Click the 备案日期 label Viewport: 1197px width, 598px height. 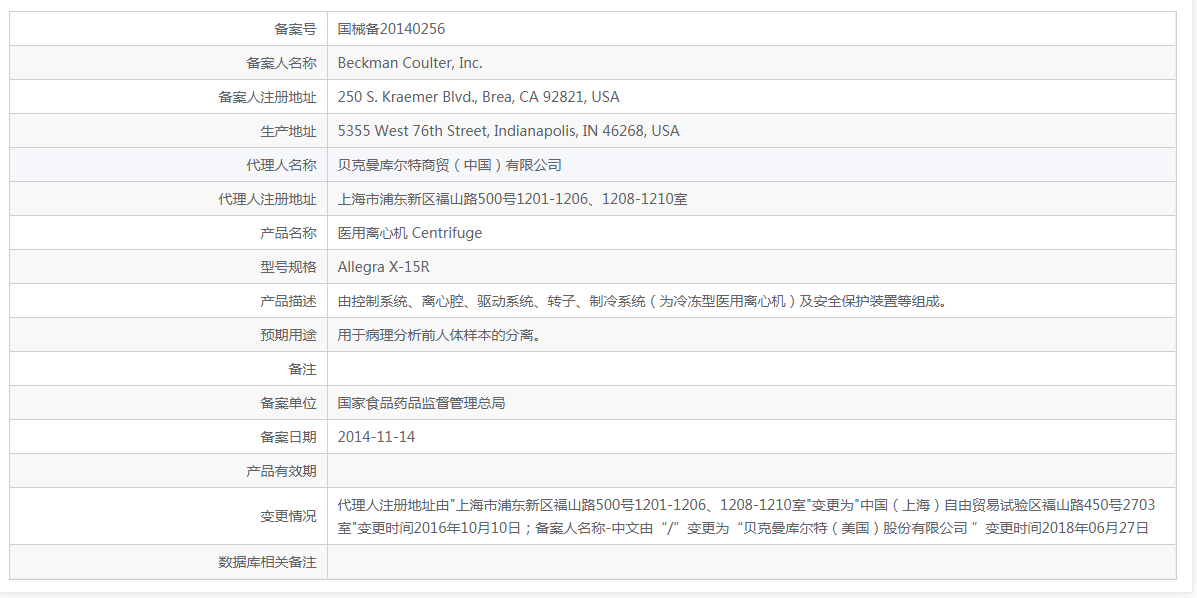[x=288, y=437]
